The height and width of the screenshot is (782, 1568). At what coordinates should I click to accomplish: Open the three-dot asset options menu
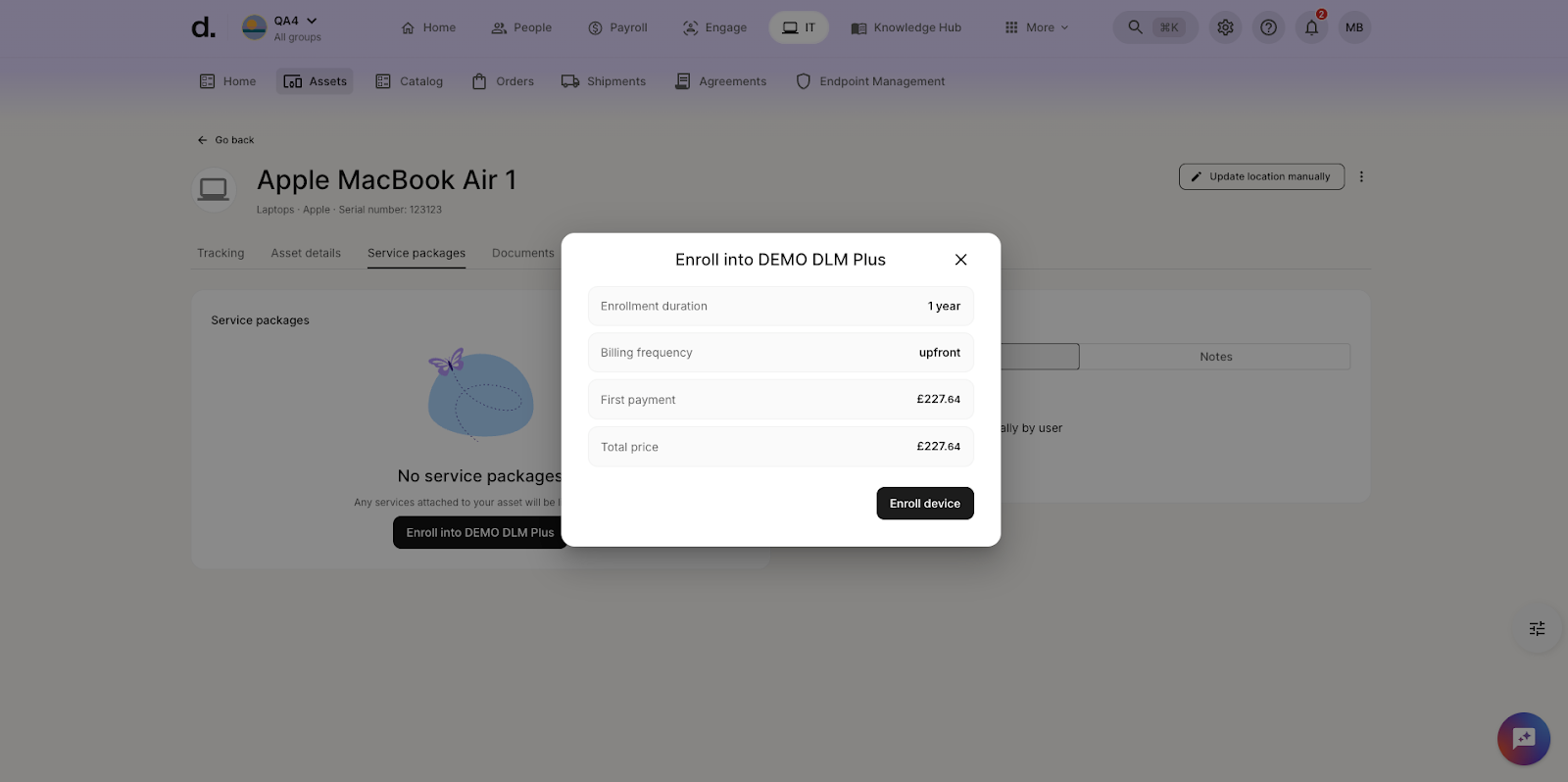pos(1361,176)
